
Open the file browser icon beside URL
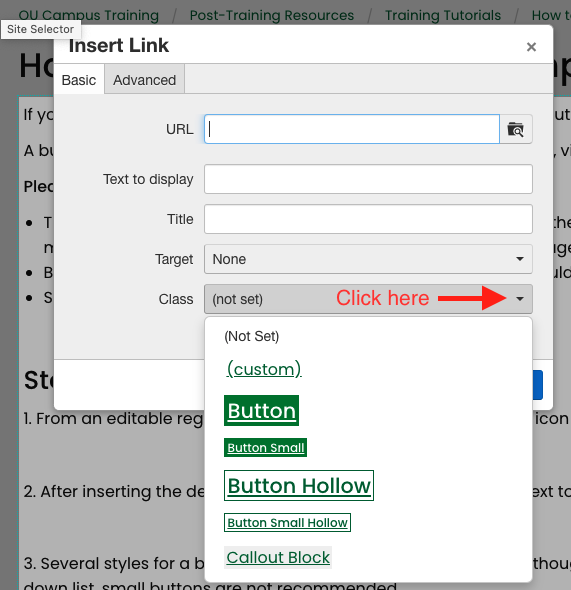[515, 129]
